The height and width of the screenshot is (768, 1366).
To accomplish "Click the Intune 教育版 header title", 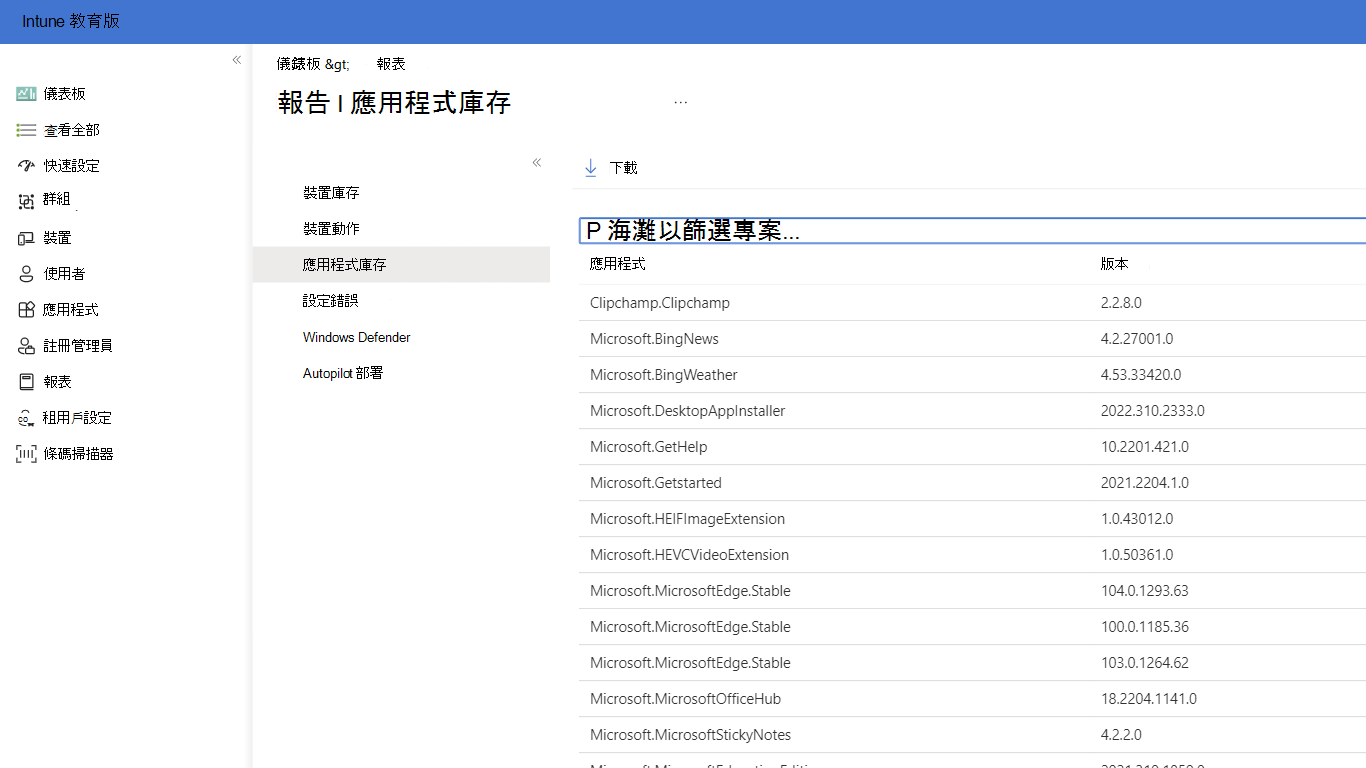I will tap(71, 21).
